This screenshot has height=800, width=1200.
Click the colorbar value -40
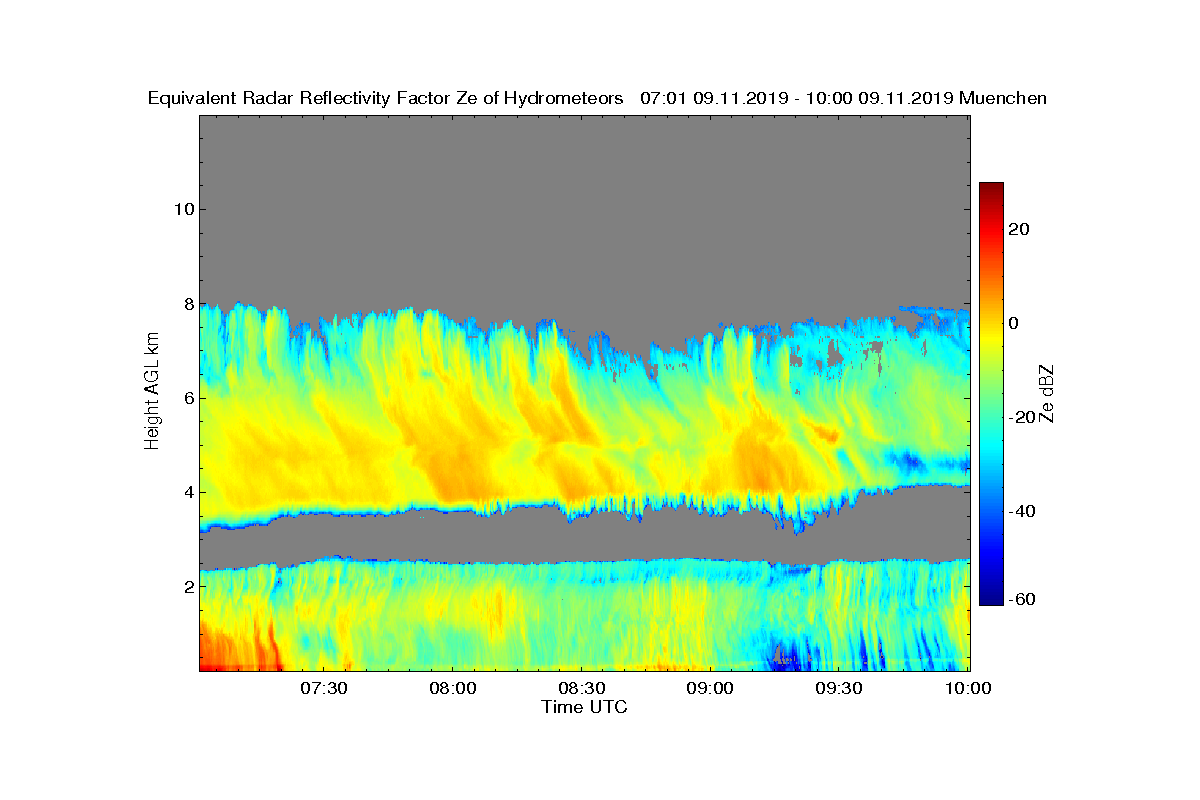tap(1020, 511)
